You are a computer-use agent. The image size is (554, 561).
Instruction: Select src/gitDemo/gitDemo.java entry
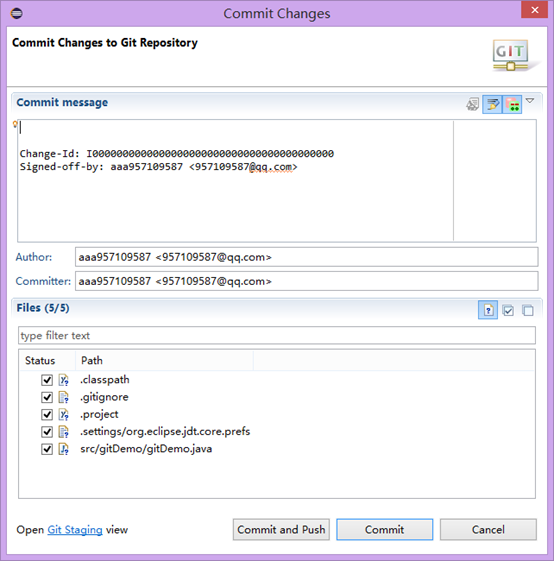(146, 449)
